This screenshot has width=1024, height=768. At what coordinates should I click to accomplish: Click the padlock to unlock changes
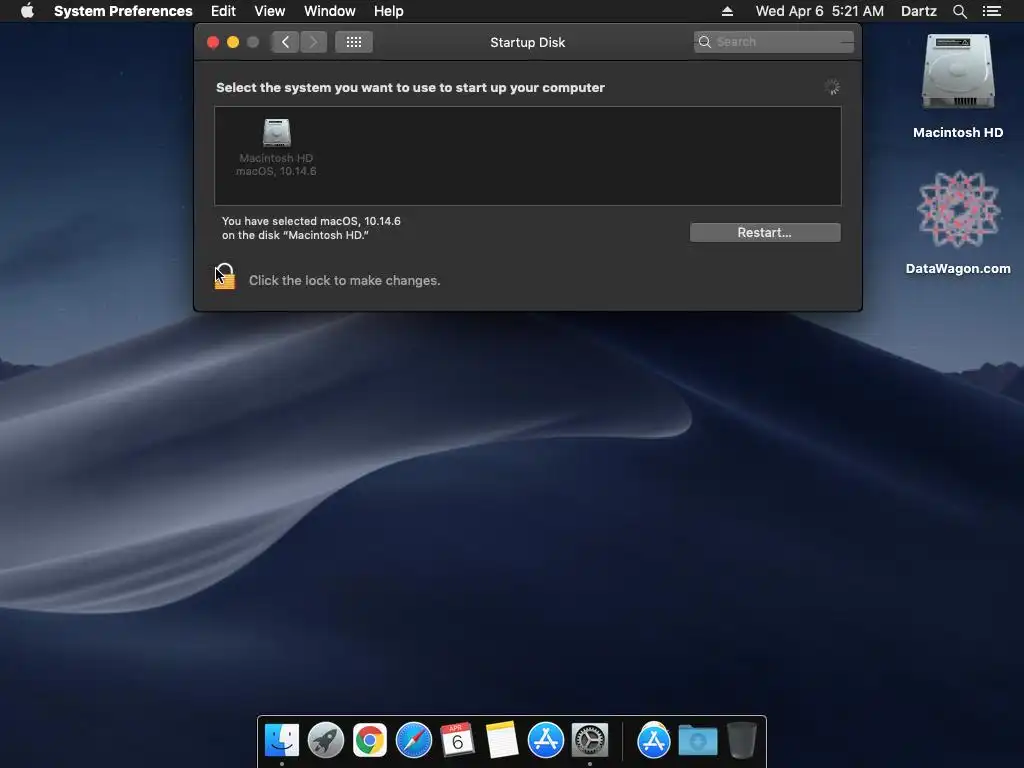pos(225,276)
